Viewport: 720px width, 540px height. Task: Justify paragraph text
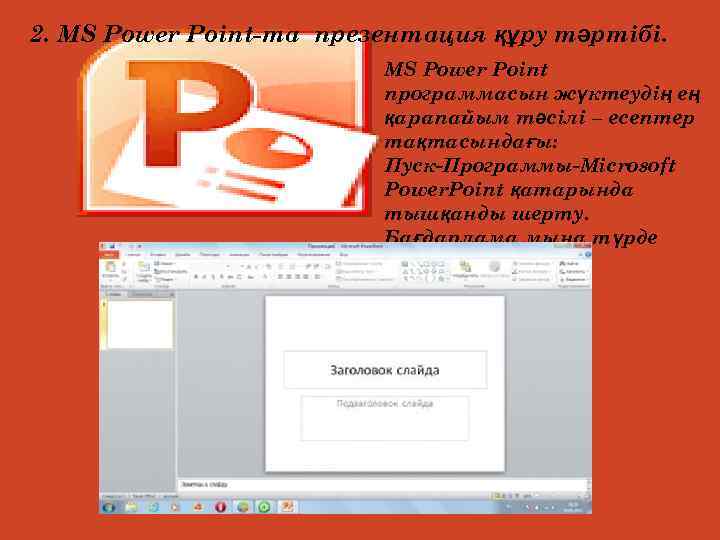[306, 277]
